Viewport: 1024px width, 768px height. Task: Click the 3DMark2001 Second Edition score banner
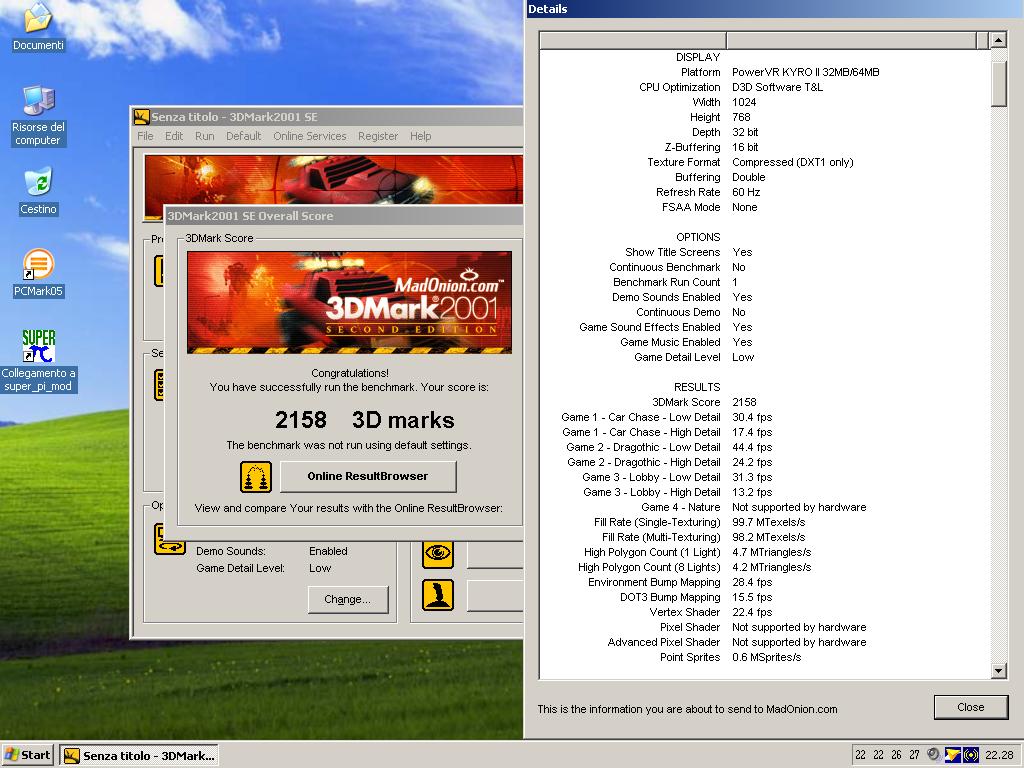pyautogui.click(x=349, y=302)
